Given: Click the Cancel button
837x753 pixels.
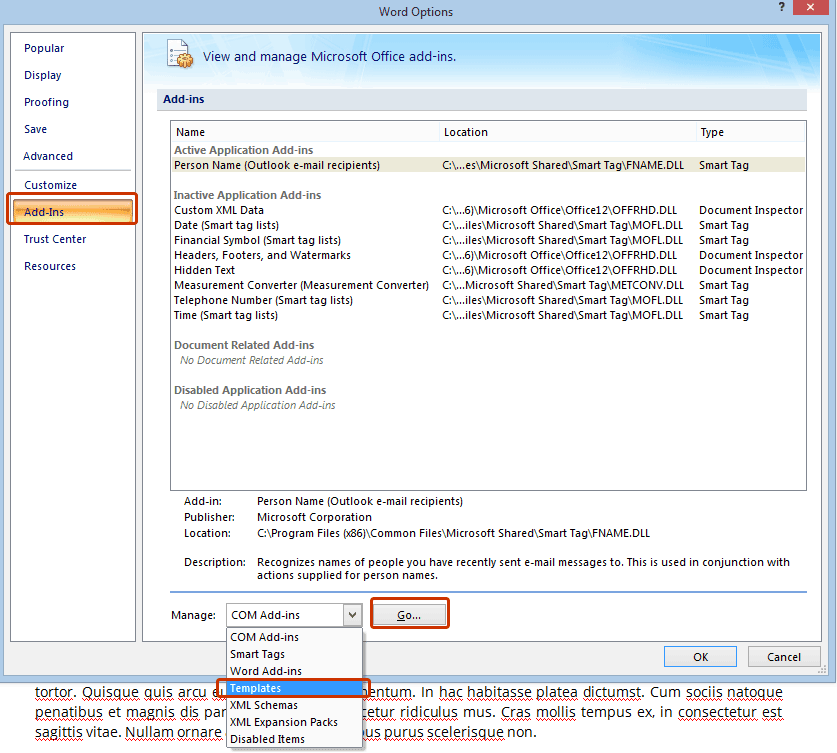Looking at the screenshot, I should (784, 657).
